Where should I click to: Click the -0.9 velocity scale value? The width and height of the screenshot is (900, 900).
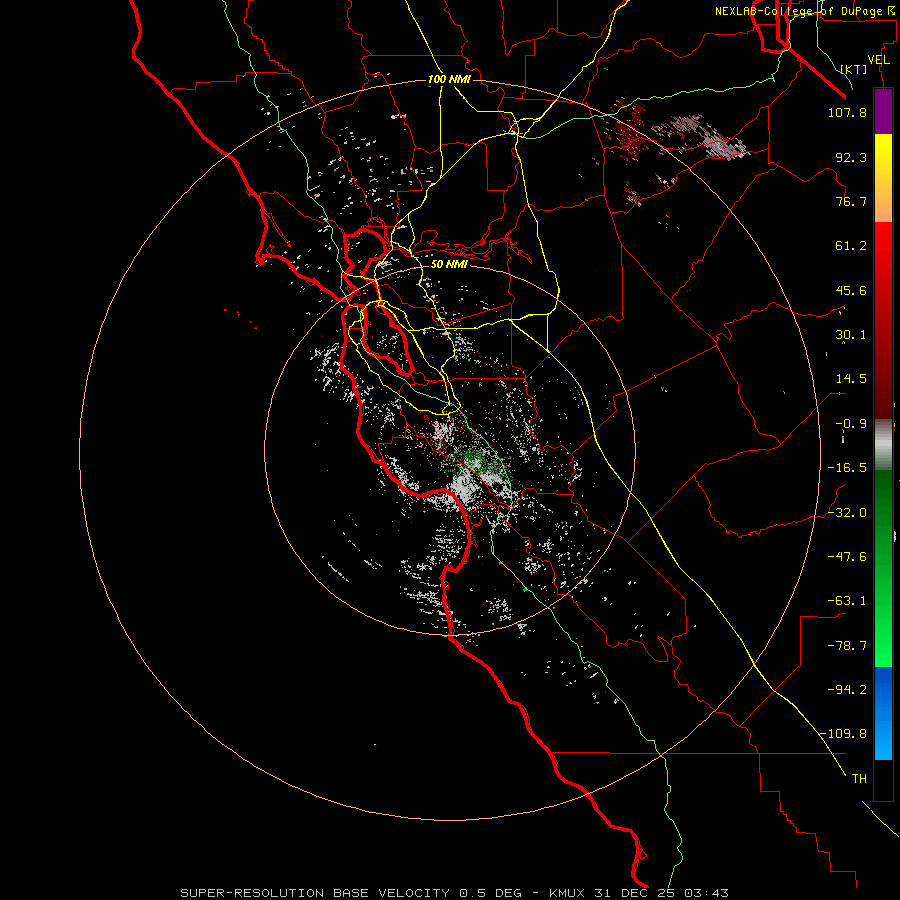click(851, 424)
